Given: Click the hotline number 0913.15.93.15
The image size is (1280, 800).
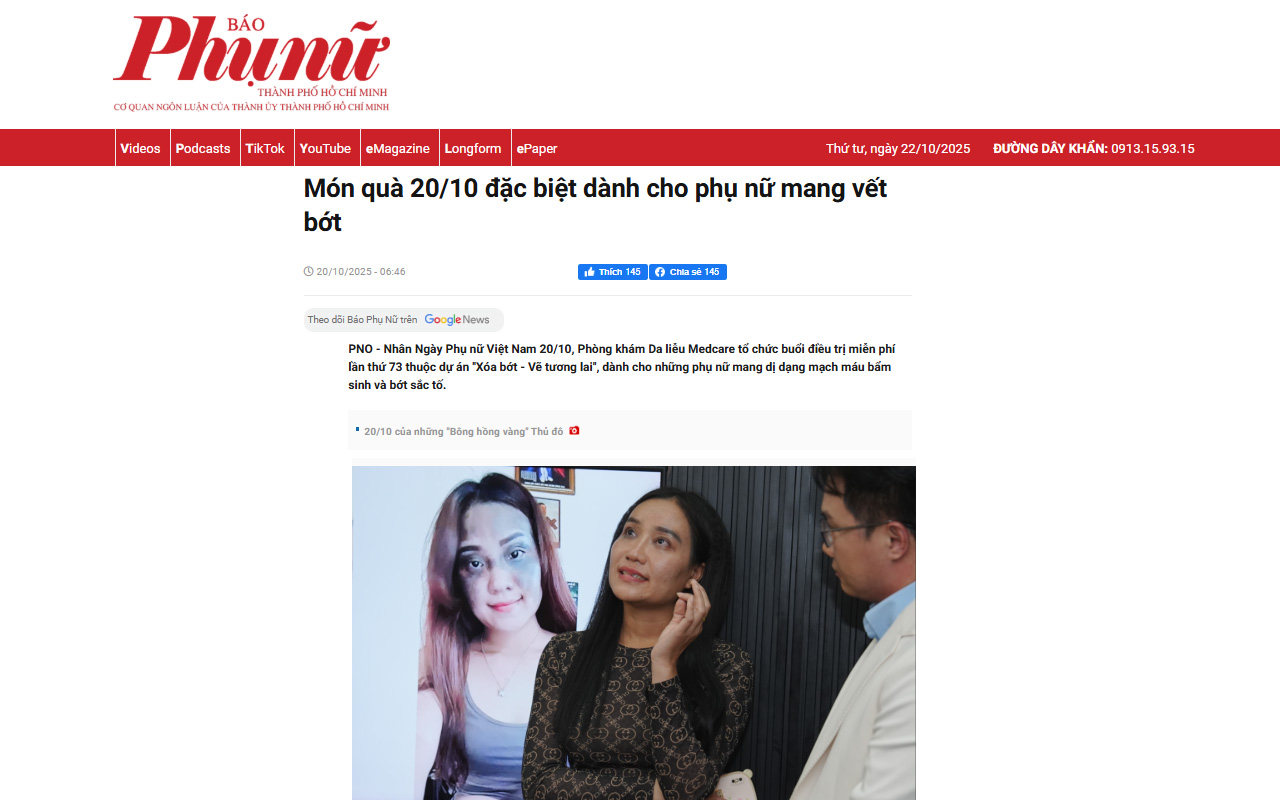Looking at the screenshot, I should coord(1153,149).
